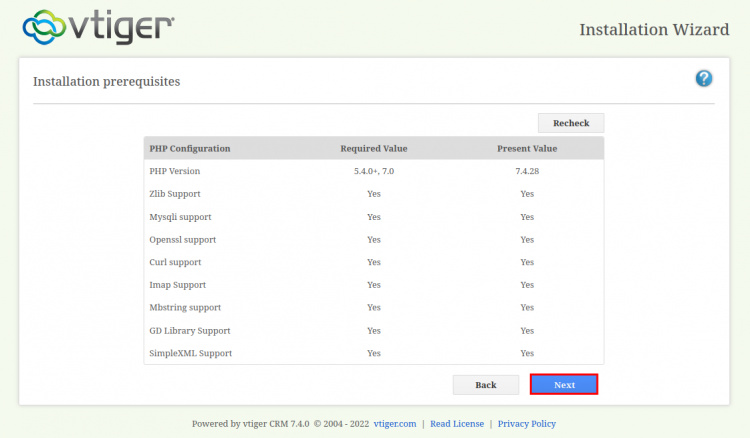Screen dimensions: 750x438
Task: Click the 7.4.28 present PHP version value
Action: 527,171
